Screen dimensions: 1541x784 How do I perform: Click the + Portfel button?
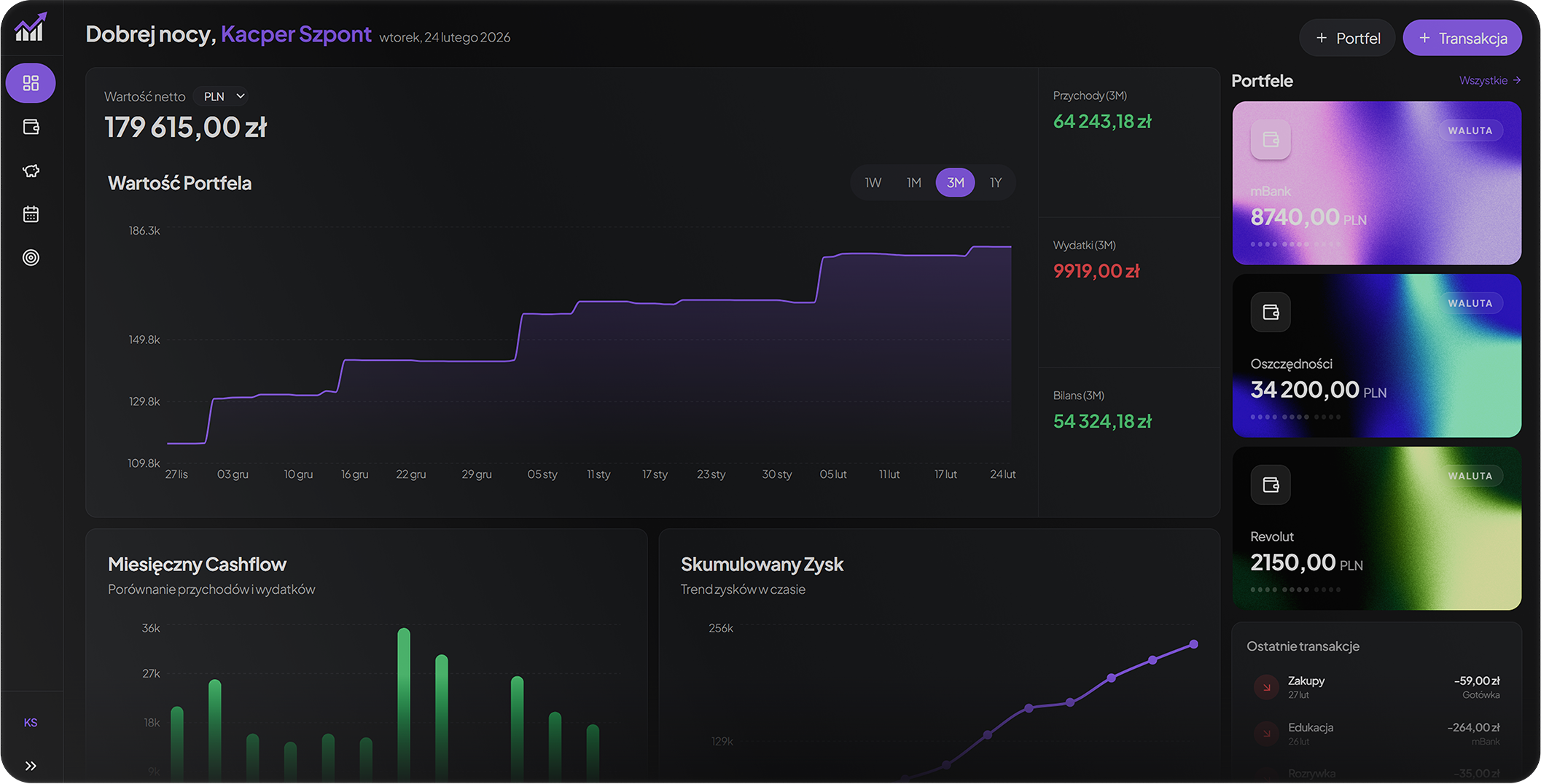coord(1347,38)
